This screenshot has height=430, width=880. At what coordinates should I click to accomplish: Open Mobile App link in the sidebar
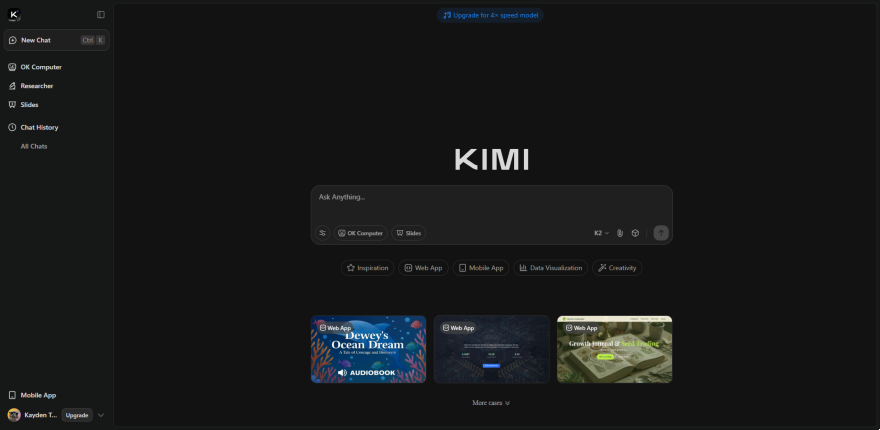(x=38, y=395)
